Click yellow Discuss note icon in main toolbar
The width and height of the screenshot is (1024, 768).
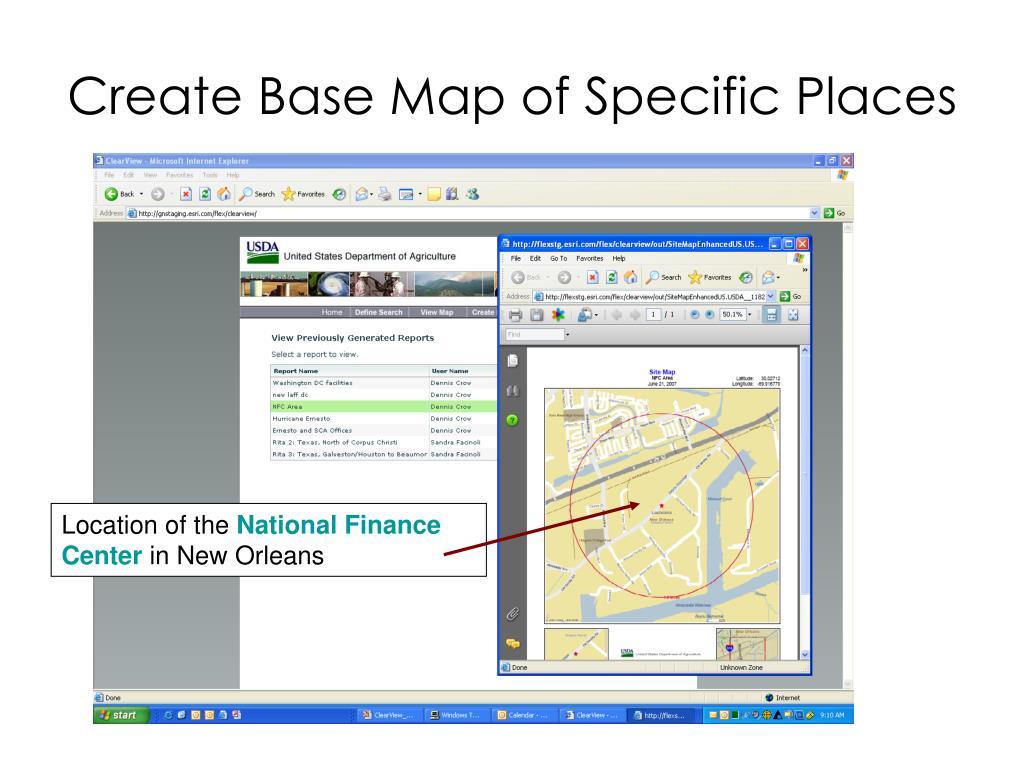coord(434,194)
